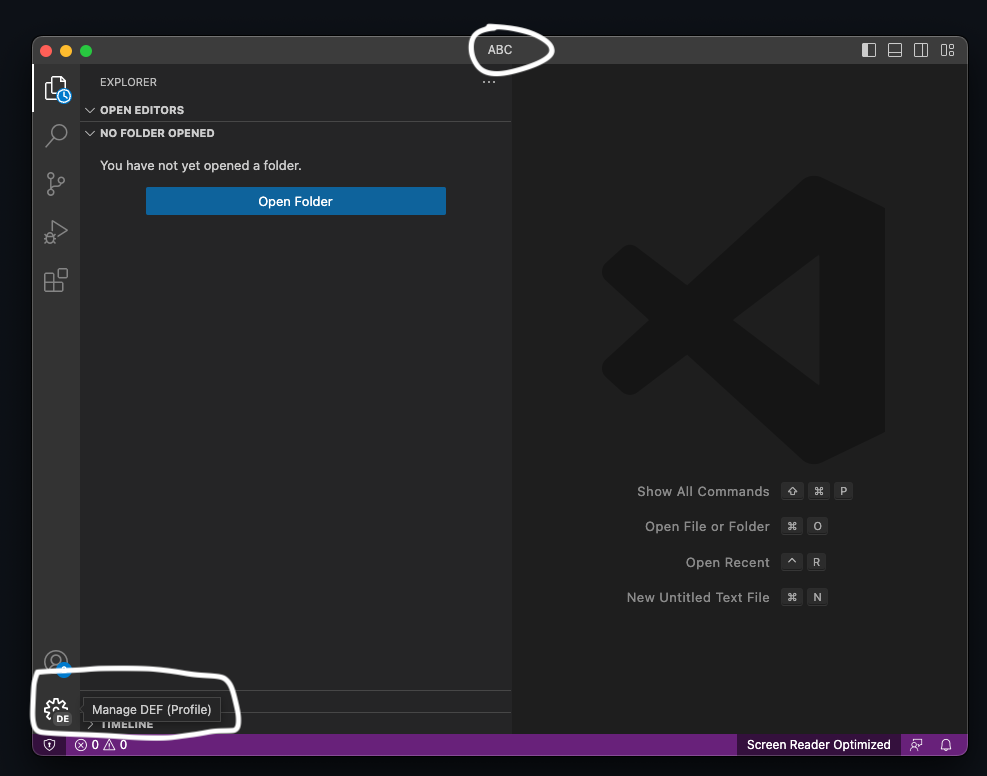Collapse the No Folder Opened section
Viewport: 987px width, 776px height.
(x=90, y=133)
